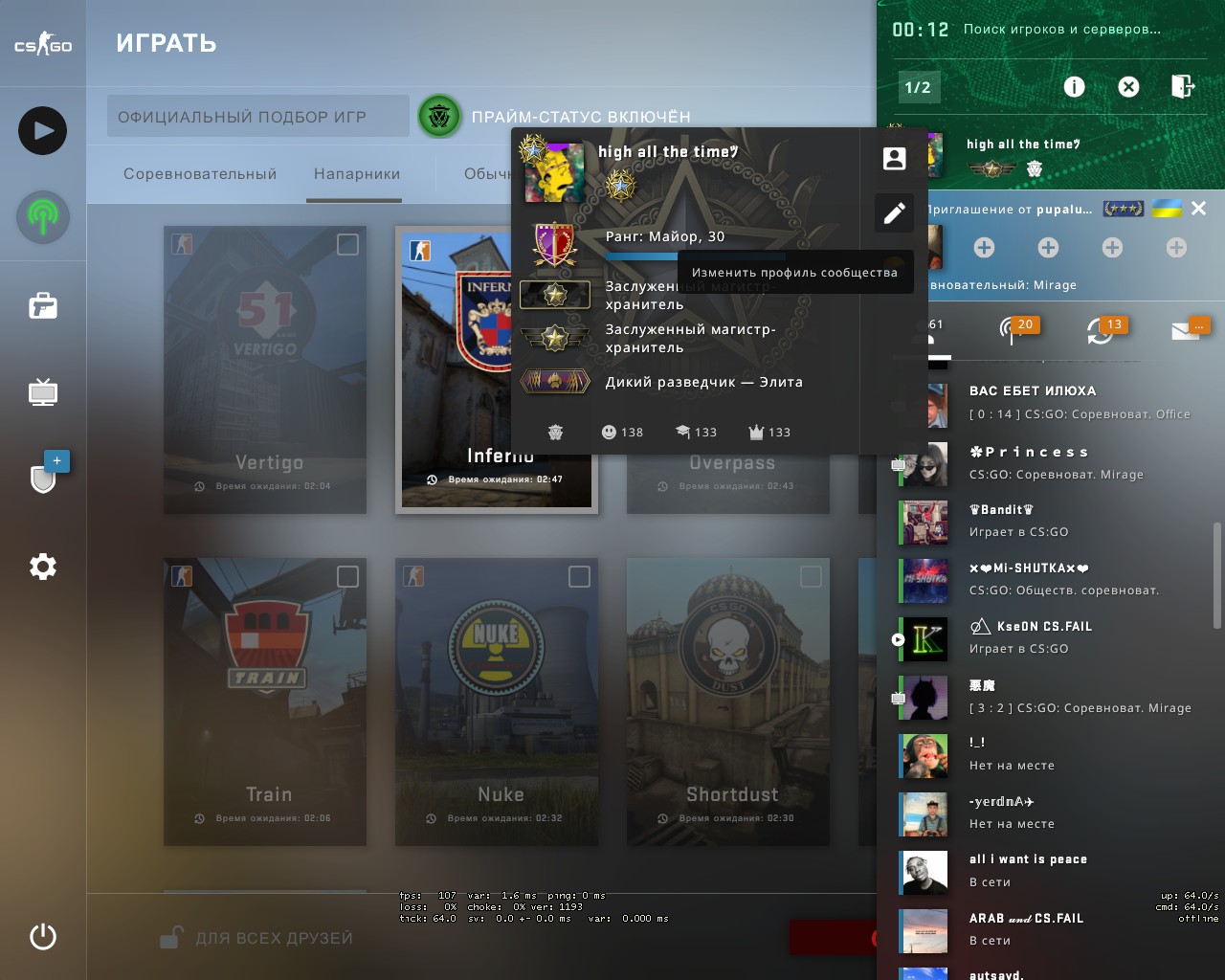This screenshot has height=980, width=1225.
Task: Tick the Vertigo map checkbox
Action: [347, 244]
